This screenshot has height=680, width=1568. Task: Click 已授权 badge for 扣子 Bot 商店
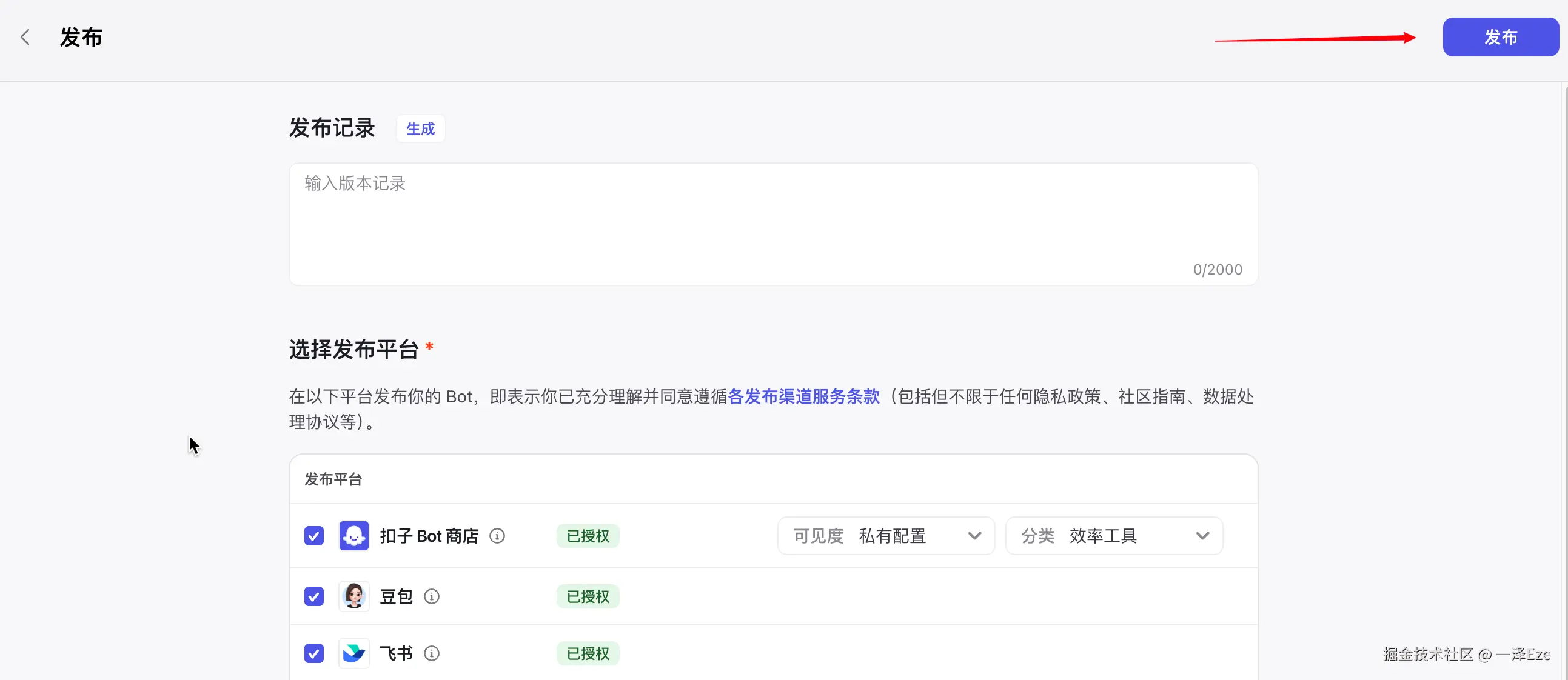coord(588,536)
